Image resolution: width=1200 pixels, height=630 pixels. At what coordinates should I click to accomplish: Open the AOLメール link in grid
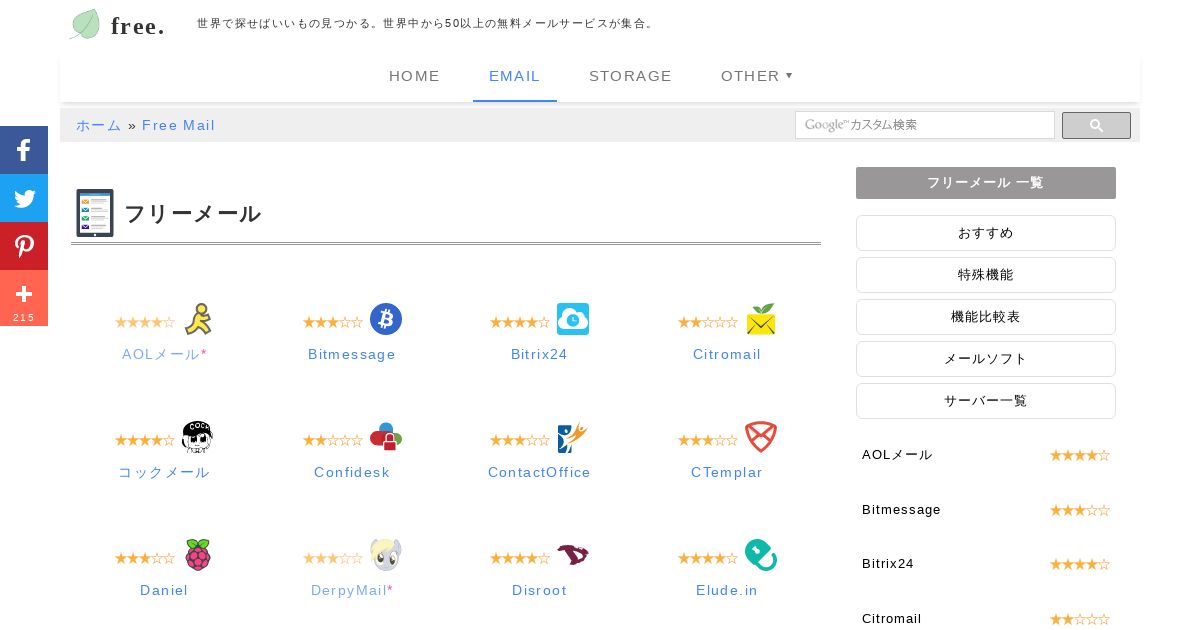(164, 354)
